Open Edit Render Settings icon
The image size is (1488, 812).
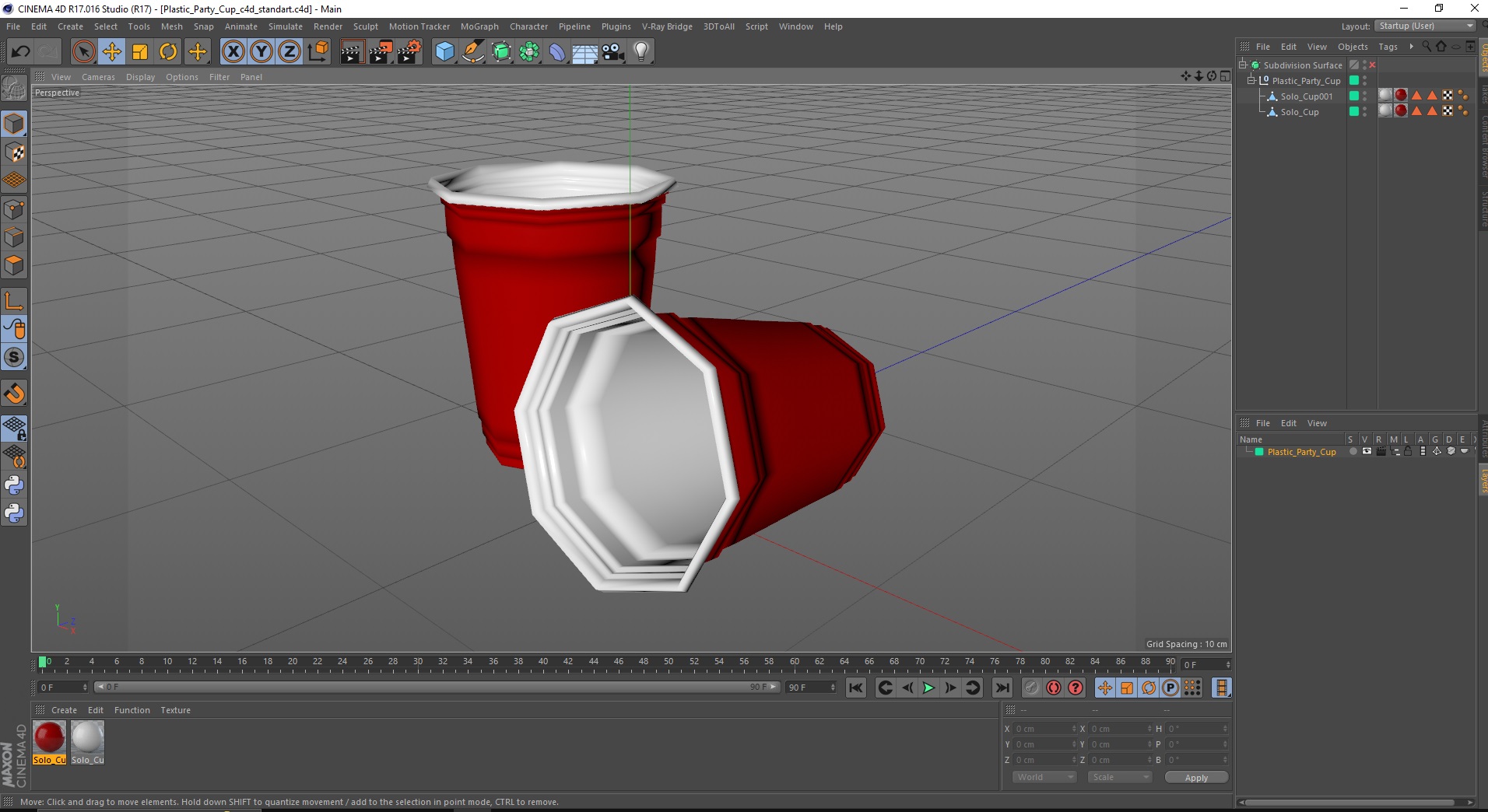pyautogui.click(x=409, y=52)
